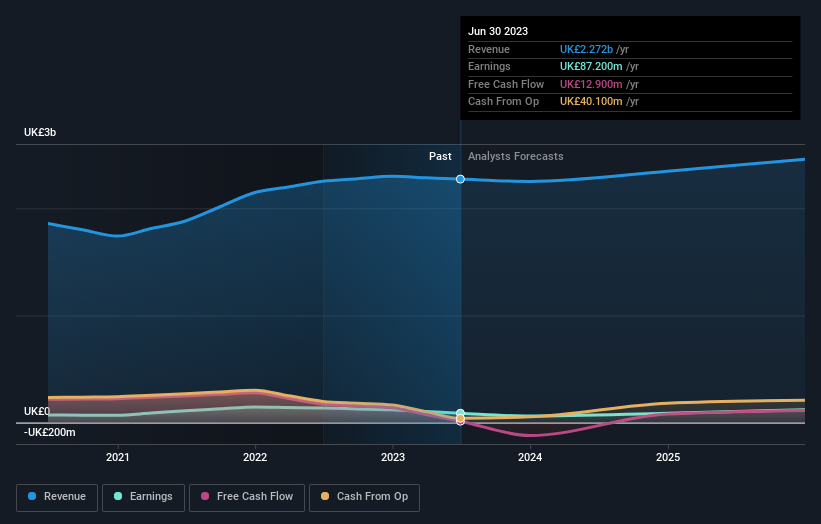Click the UK£12.900m free cash flow value
821x524 pixels.
(591, 84)
